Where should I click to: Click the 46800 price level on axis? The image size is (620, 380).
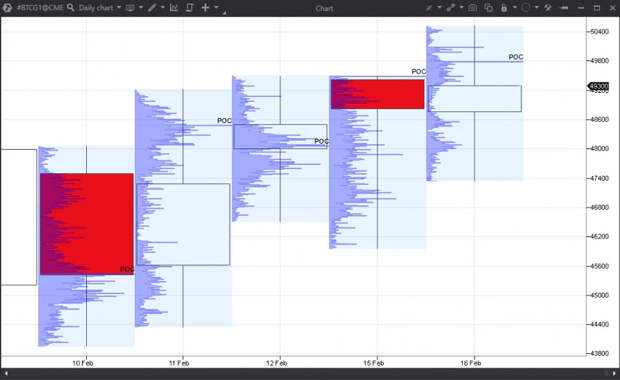click(599, 207)
